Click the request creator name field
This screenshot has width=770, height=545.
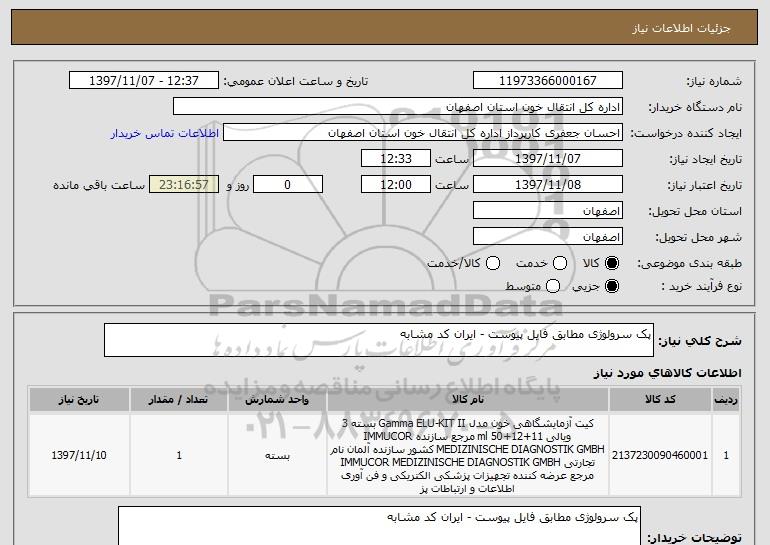click(423, 133)
